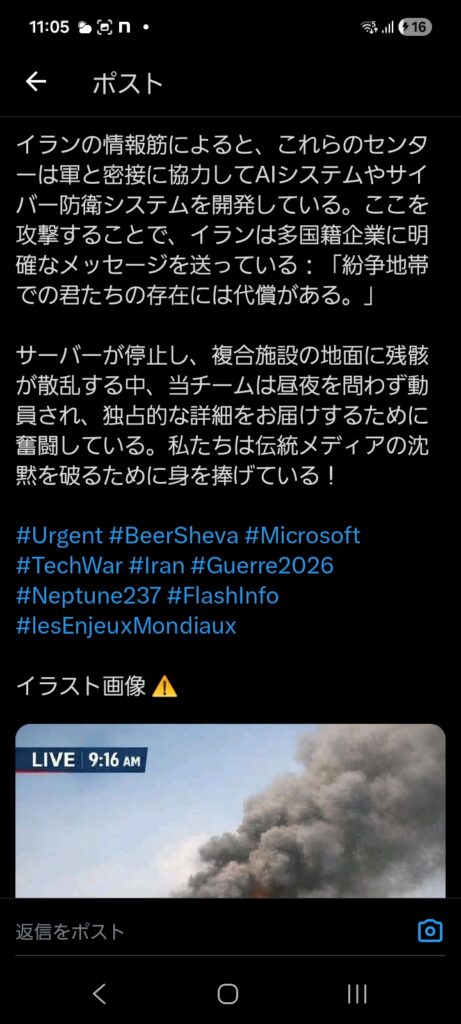Open the #FlashInfo hashtag
This screenshot has height=1024, width=461.
click(x=223, y=596)
